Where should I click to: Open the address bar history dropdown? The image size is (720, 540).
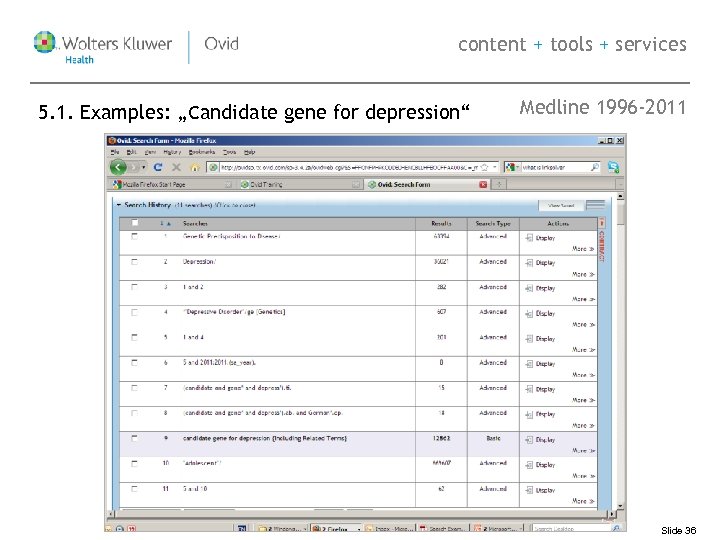pyautogui.click(x=495, y=168)
